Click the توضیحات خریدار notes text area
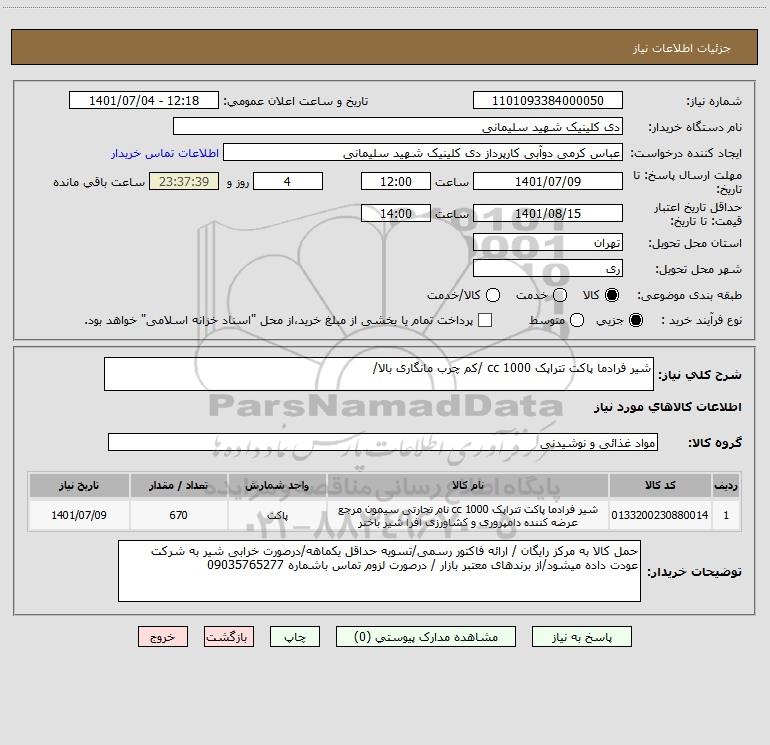 pyautogui.click(x=379, y=571)
